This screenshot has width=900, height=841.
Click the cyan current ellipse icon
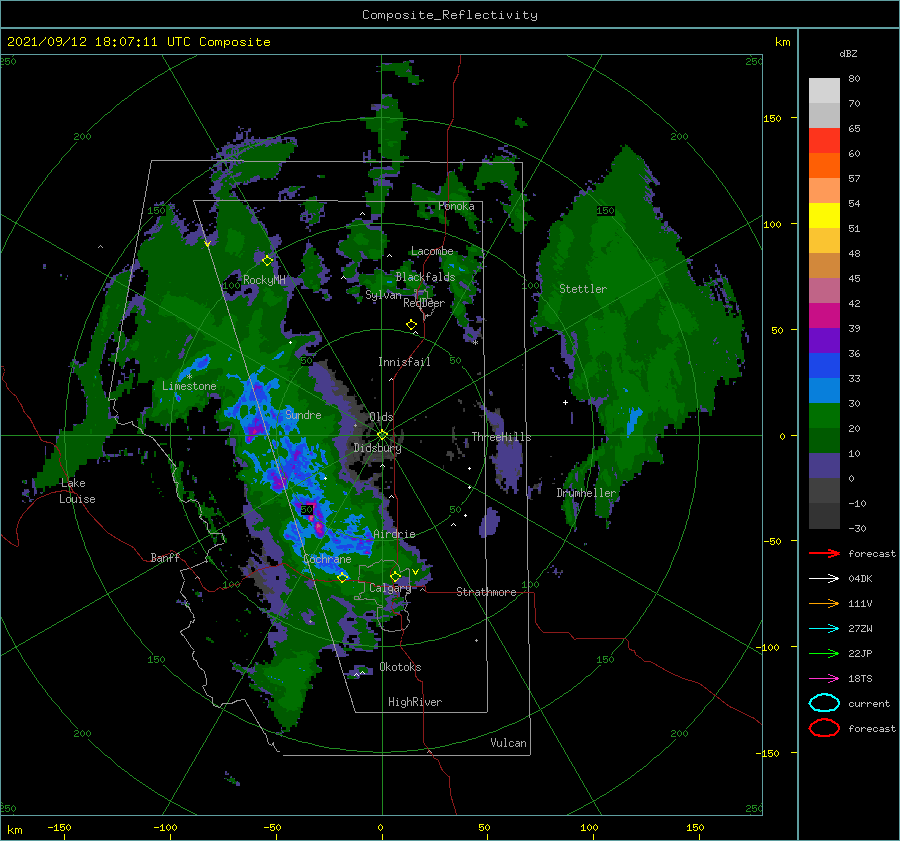824,703
